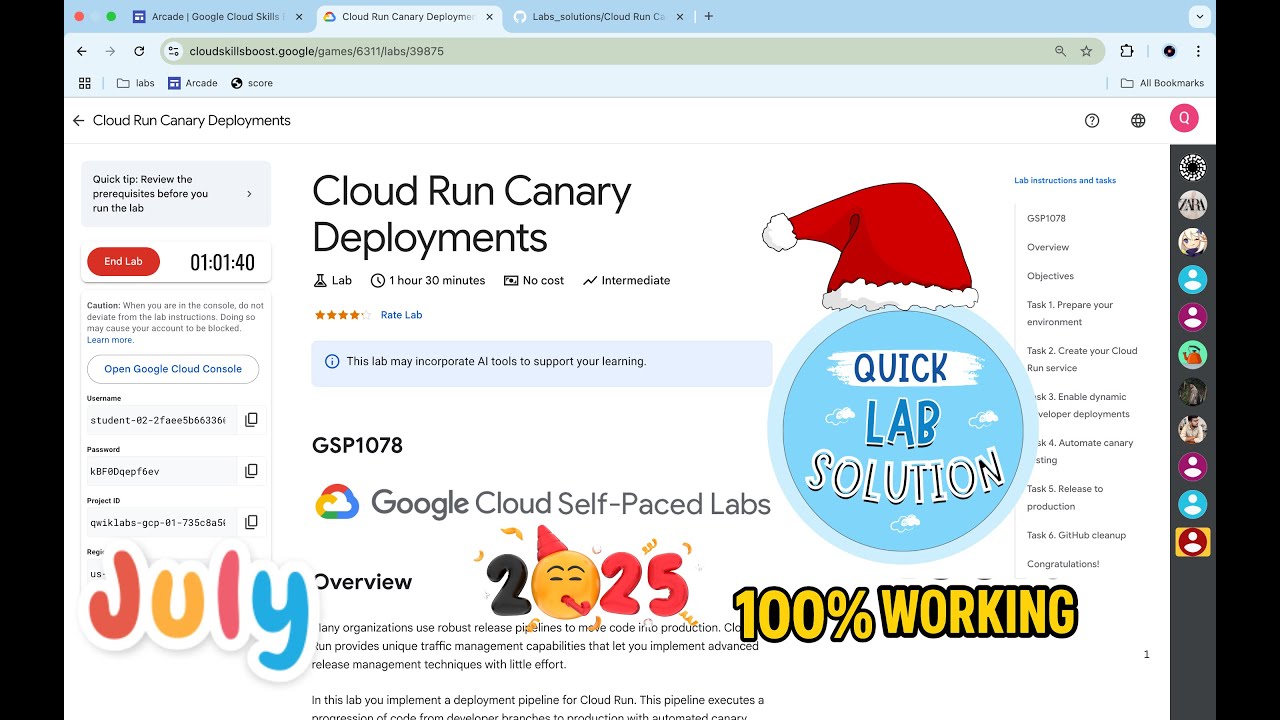Image resolution: width=1280 pixels, height=720 pixels.
Task: Click the address bar URL
Action: [x=316, y=51]
